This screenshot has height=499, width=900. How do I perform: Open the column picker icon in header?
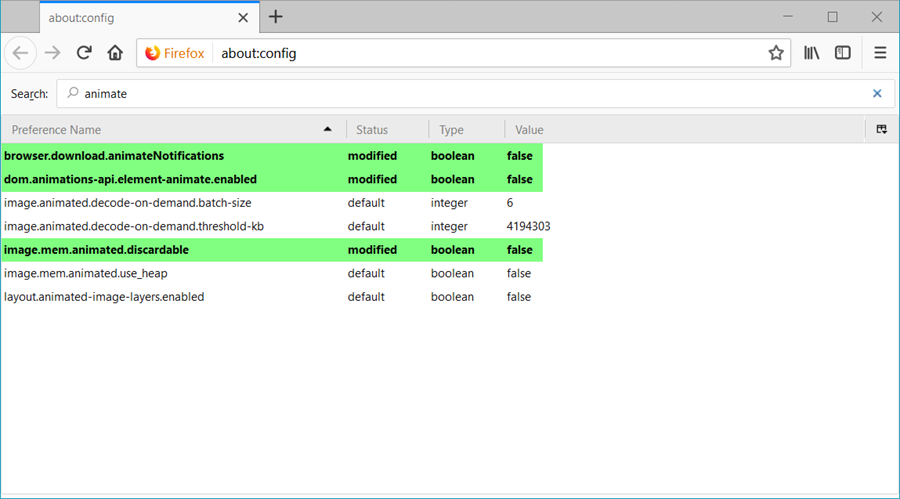[882, 129]
